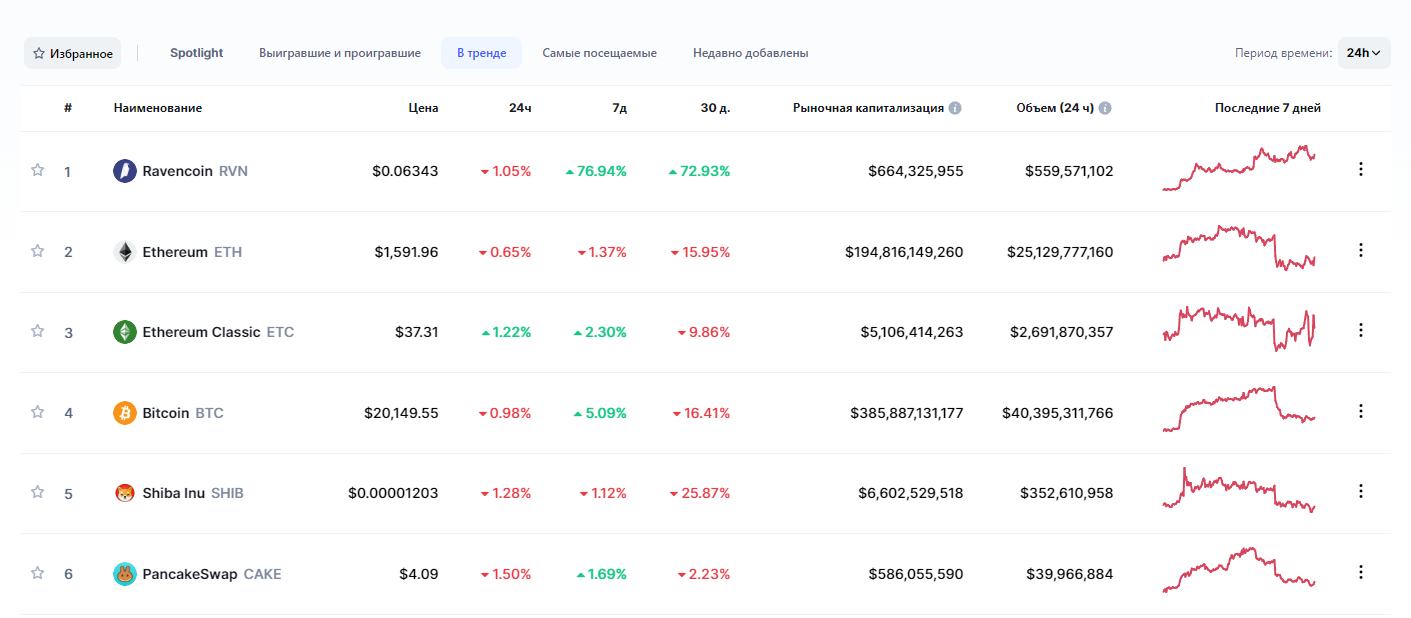Click the Ethereum Classic green logo
The width and height of the screenshot is (1411, 618).
coord(125,332)
